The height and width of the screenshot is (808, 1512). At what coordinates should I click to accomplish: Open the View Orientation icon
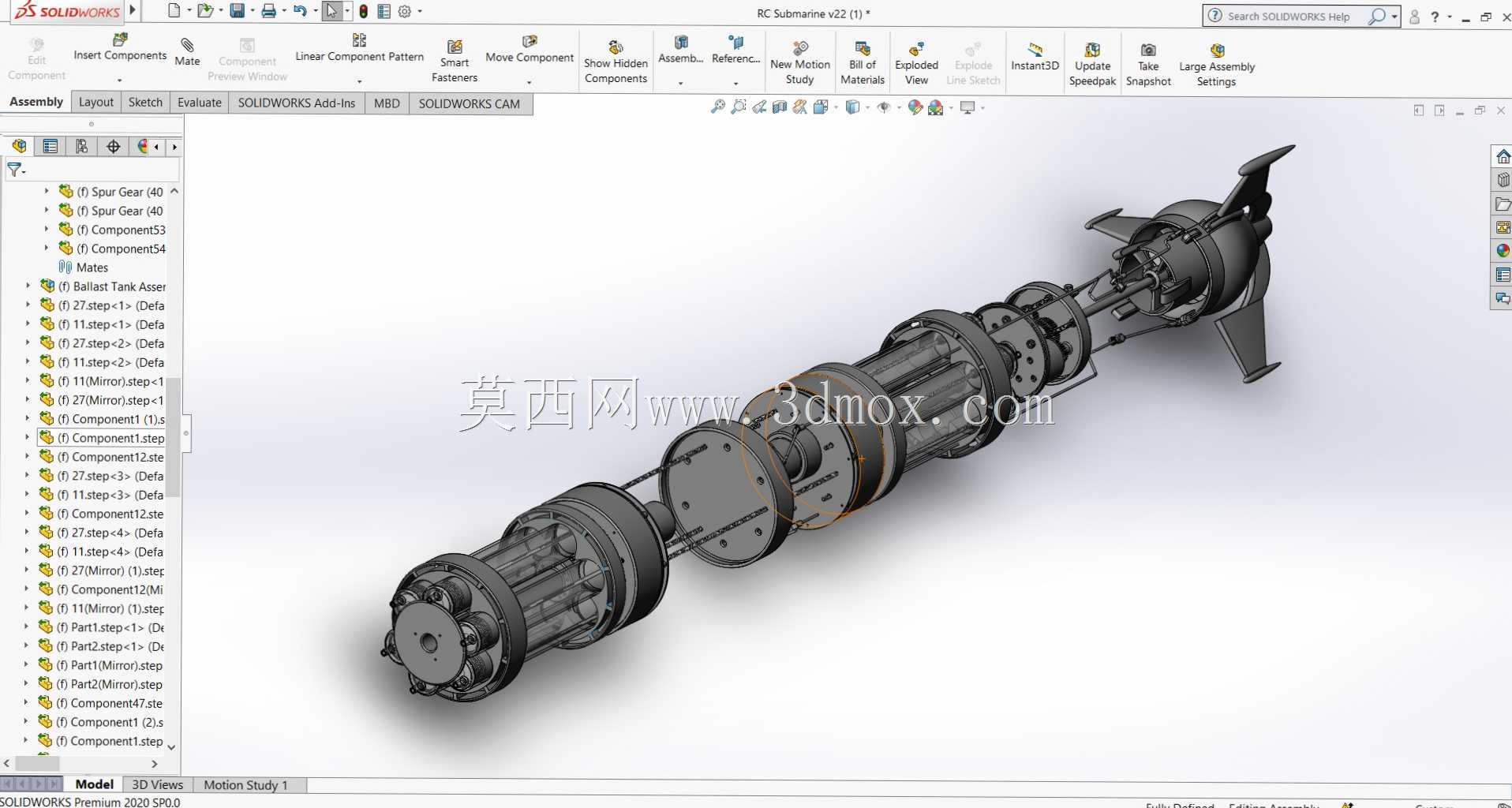[821, 107]
